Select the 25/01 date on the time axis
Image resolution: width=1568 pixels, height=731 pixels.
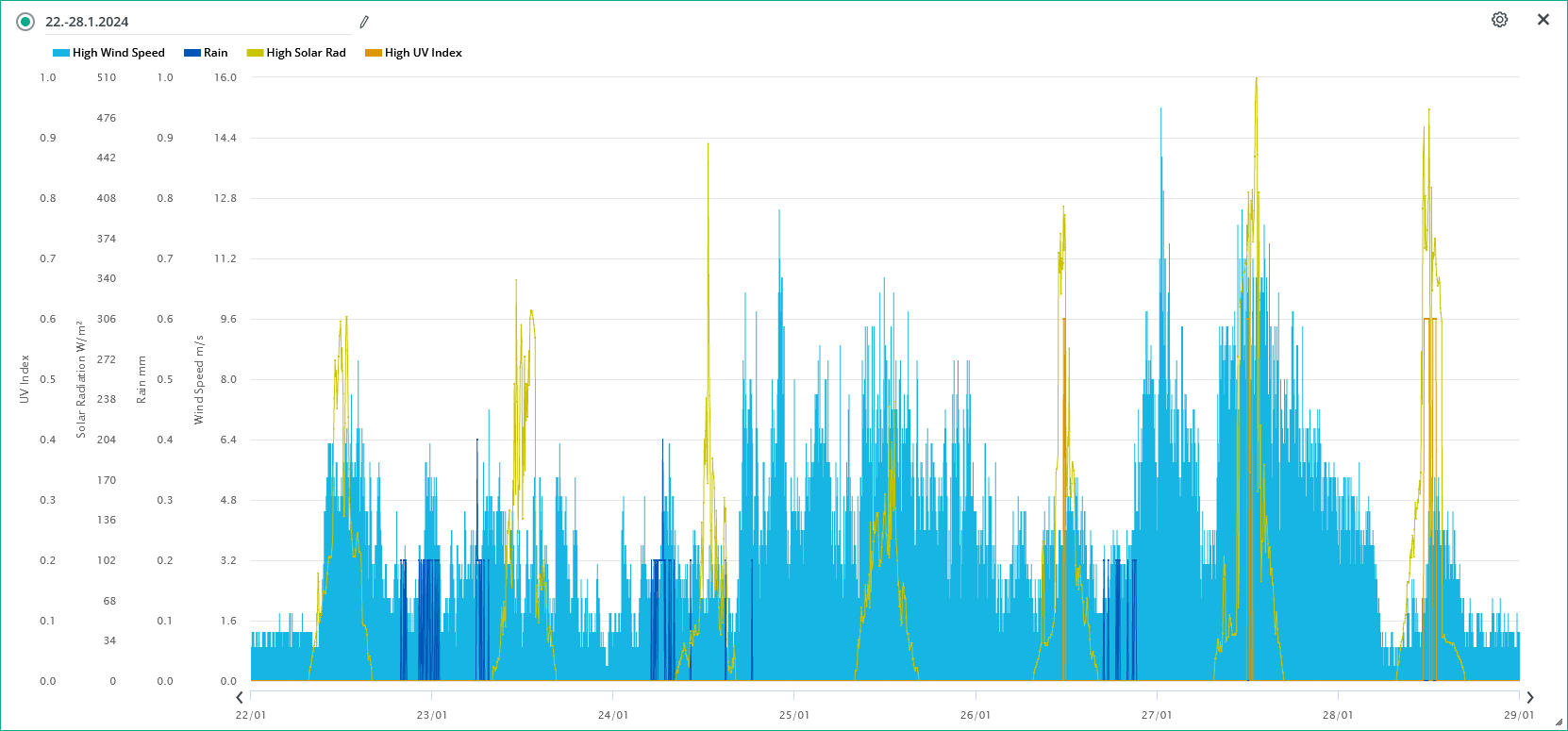click(793, 715)
